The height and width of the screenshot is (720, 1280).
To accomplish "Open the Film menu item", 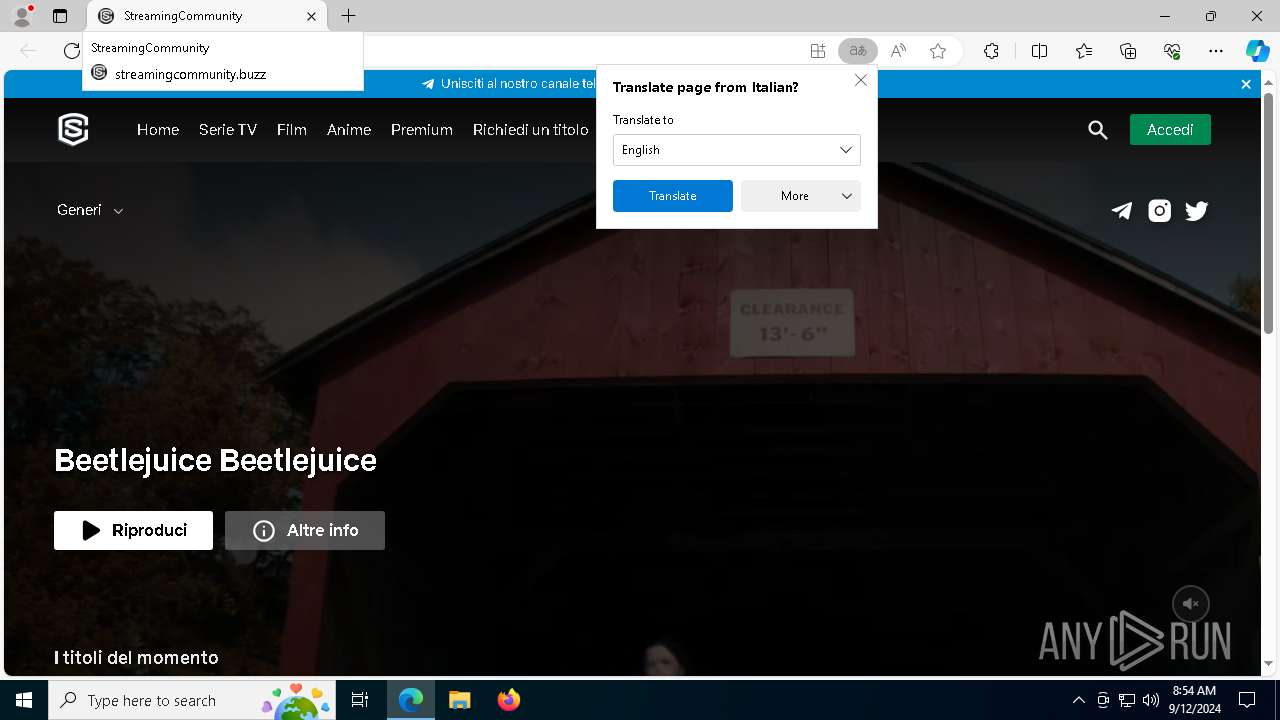I will pyautogui.click(x=292, y=130).
